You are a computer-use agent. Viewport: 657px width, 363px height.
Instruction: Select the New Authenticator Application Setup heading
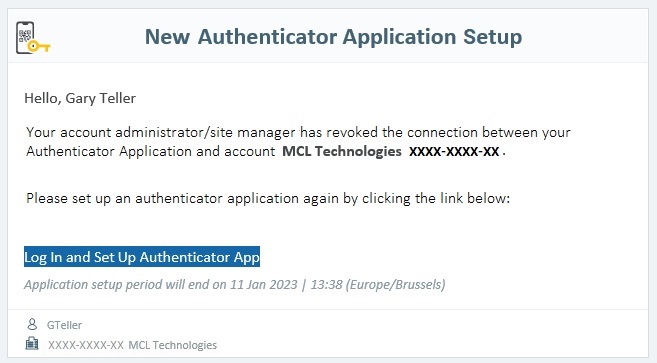[x=334, y=36]
